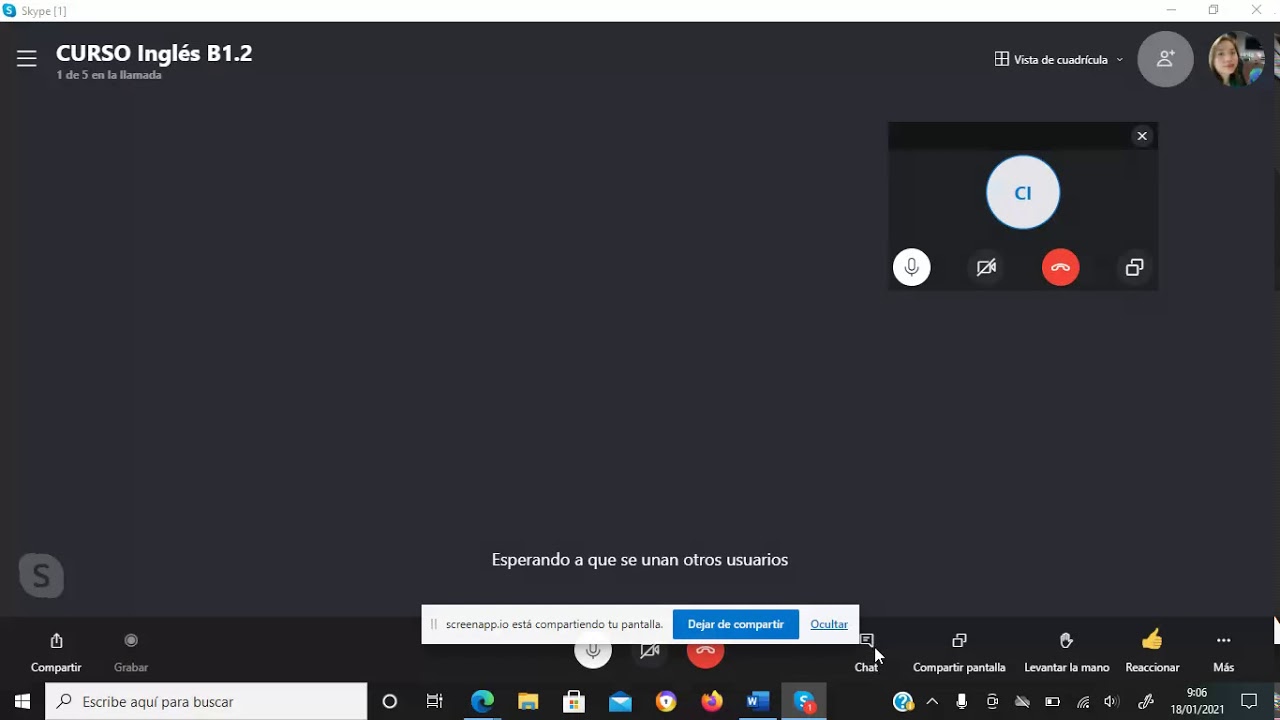Screen dimensions: 1280x720
Task: Open Microsoft Store from the taskbar
Action: click(574, 702)
